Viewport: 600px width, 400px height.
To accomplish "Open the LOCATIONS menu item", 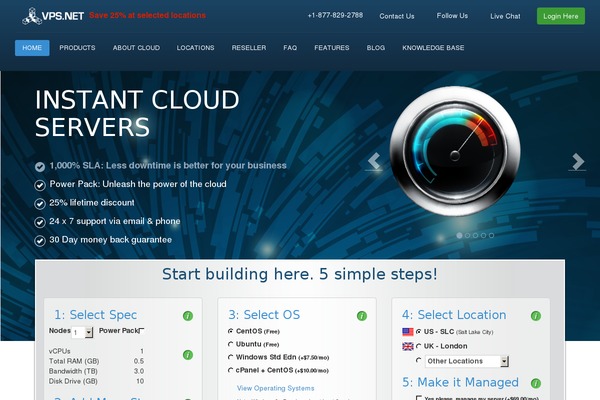I will tap(196, 48).
